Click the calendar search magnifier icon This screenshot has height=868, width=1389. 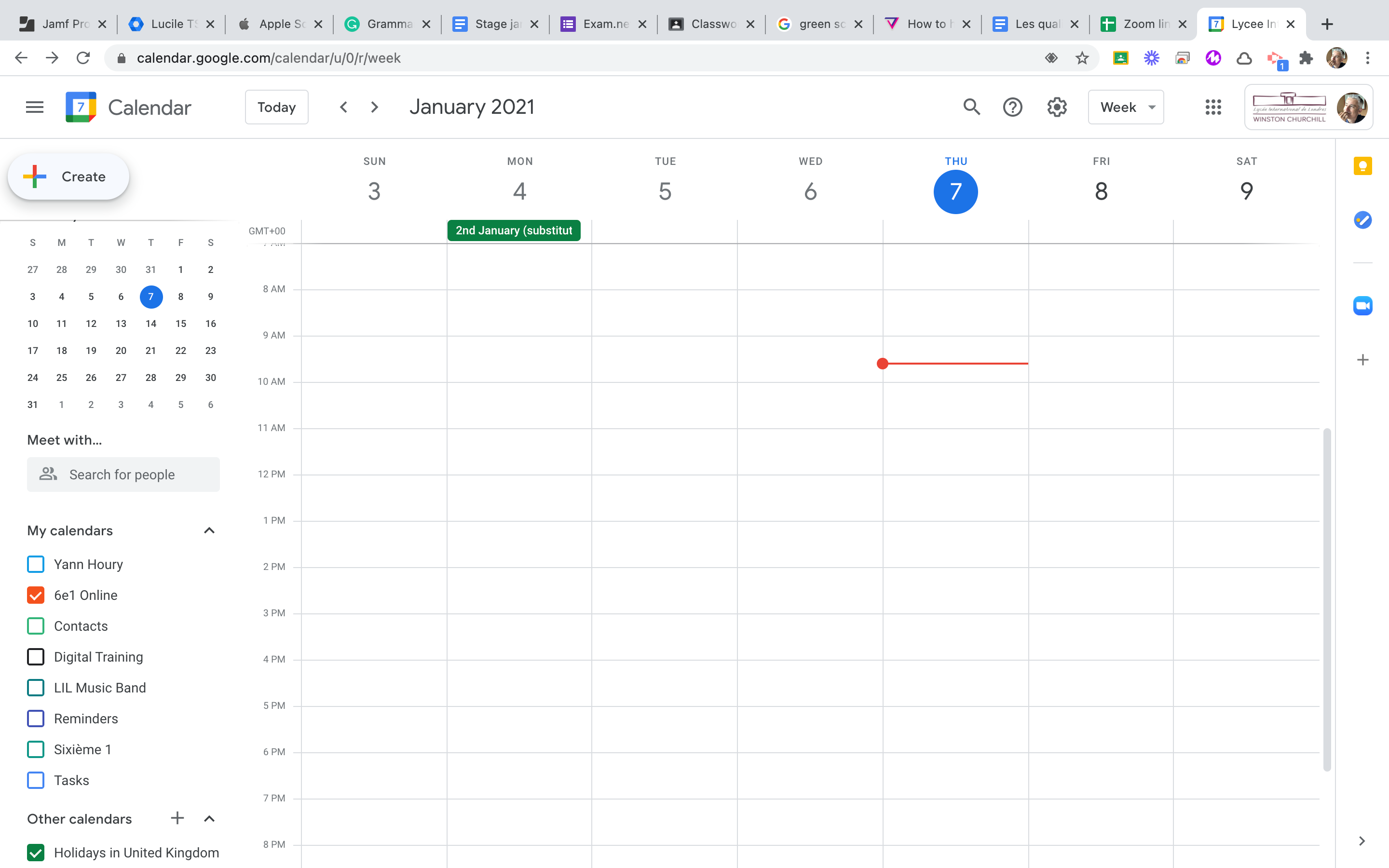click(971, 108)
